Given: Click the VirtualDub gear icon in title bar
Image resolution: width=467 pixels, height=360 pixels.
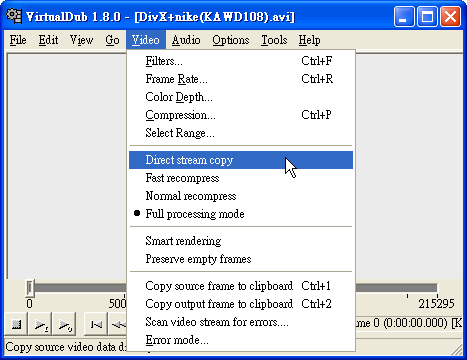Looking at the screenshot, I should [14, 16].
